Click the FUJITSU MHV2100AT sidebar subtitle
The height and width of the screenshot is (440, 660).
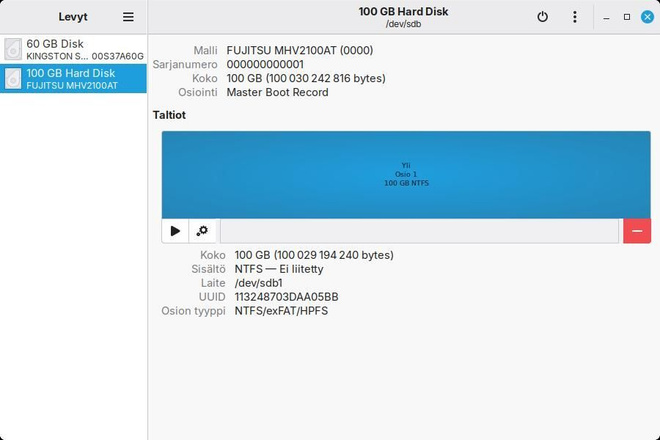[72, 85]
